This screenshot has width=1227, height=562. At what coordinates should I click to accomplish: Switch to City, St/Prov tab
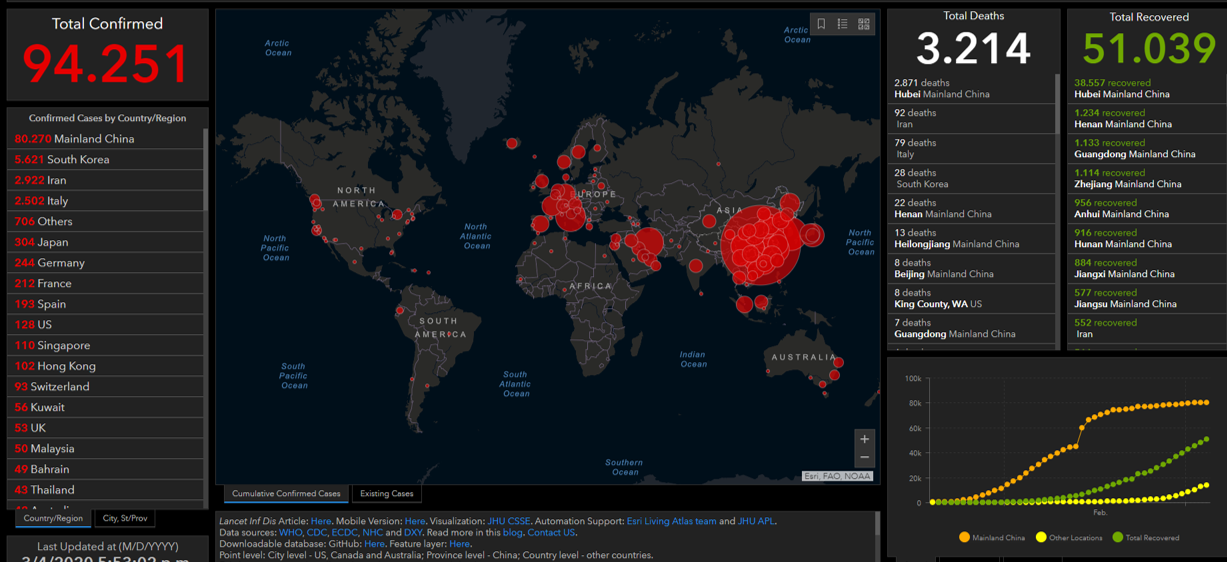pos(125,518)
